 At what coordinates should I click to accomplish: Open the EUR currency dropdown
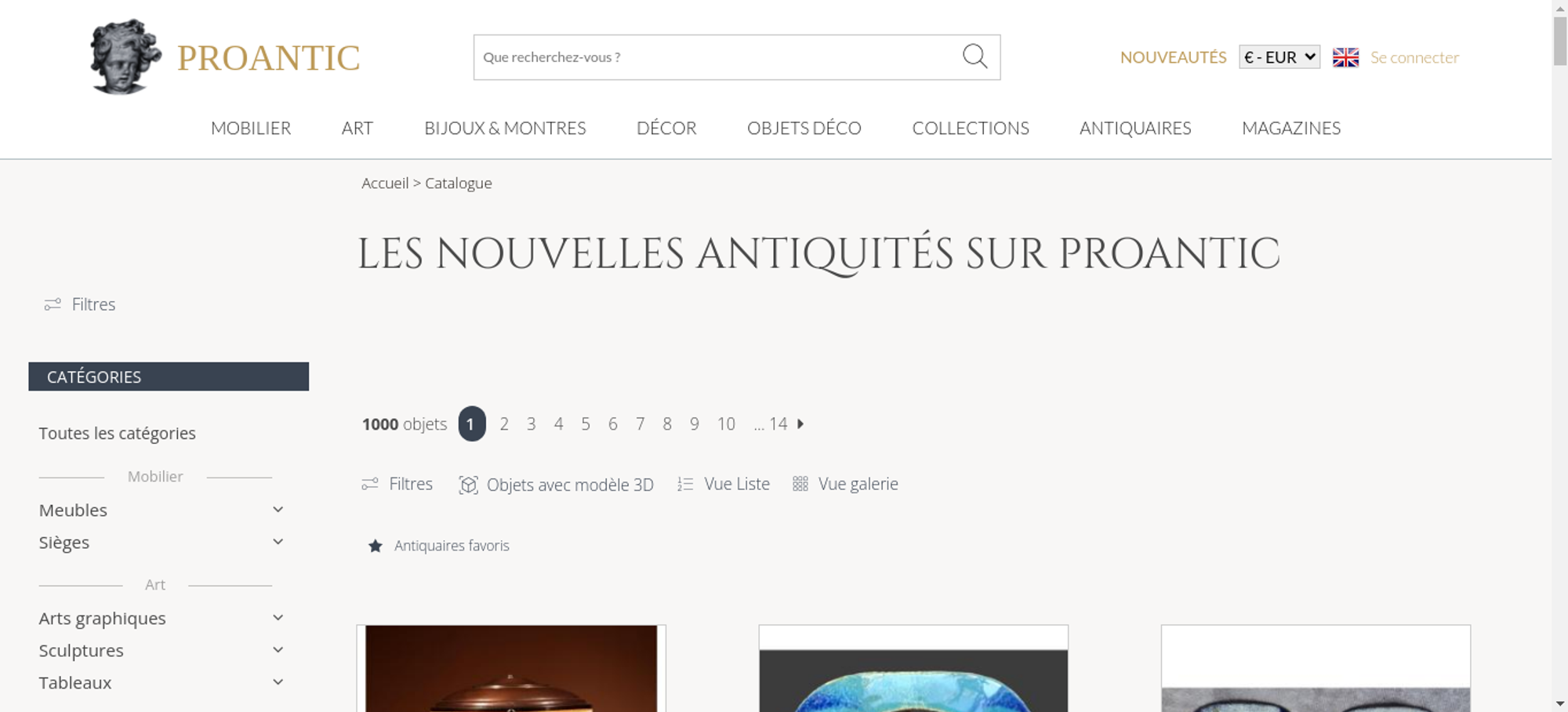coord(1279,57)
